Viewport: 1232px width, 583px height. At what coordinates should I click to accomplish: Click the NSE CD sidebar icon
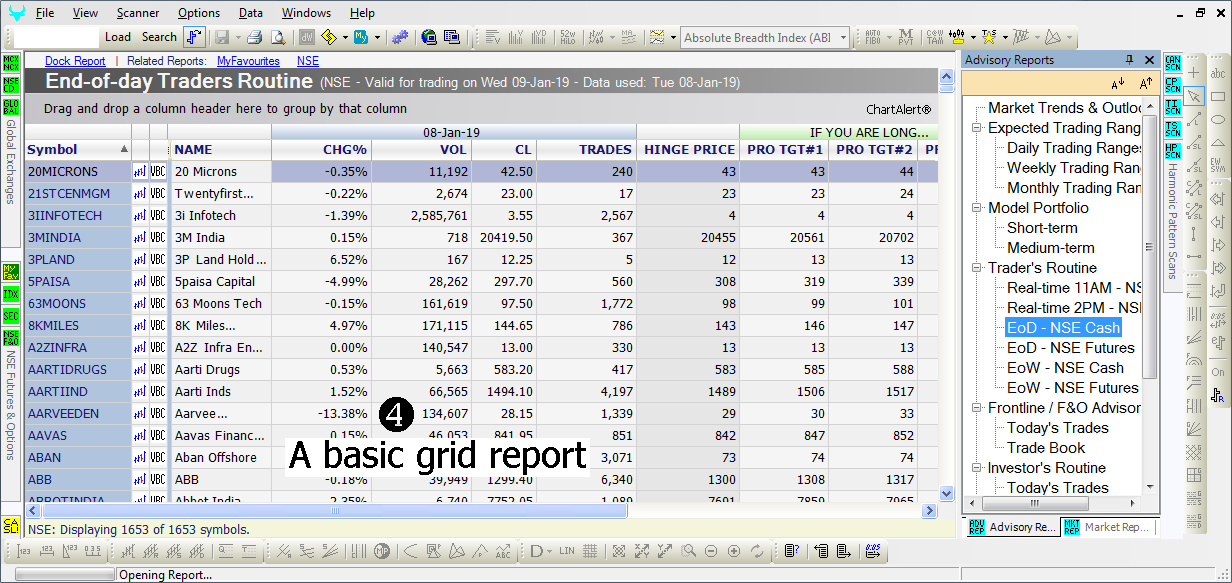[x=11, y=84]
